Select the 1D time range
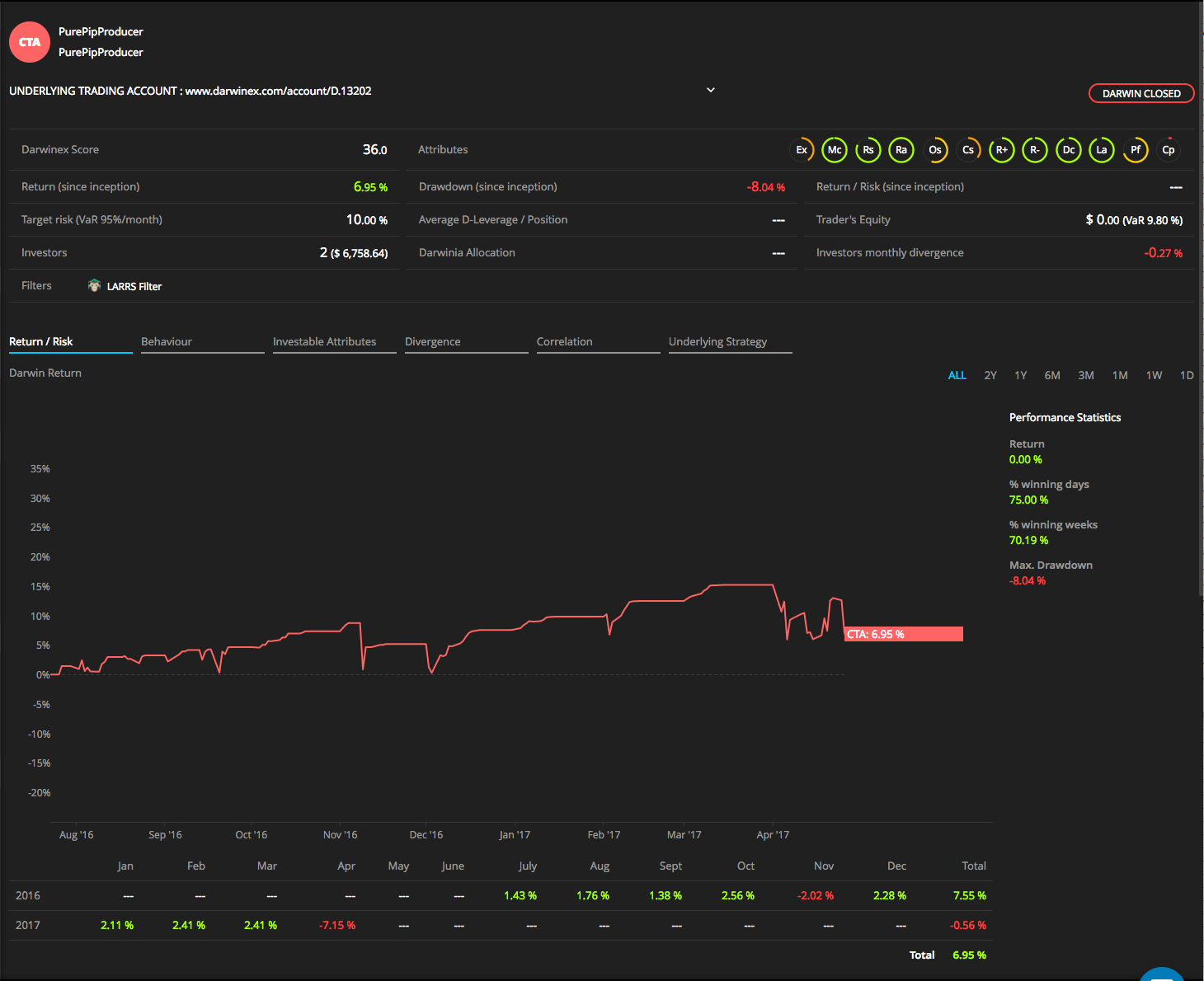This screenshot has width=1204, height=981. click(1187, 375)
